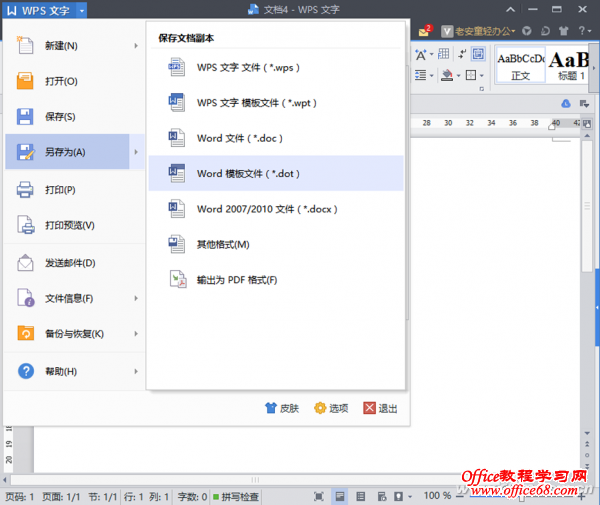This screenshot has width=600, height=505.
Task: Click the 发送邮件 envelope icon
Action: point(26,263)
